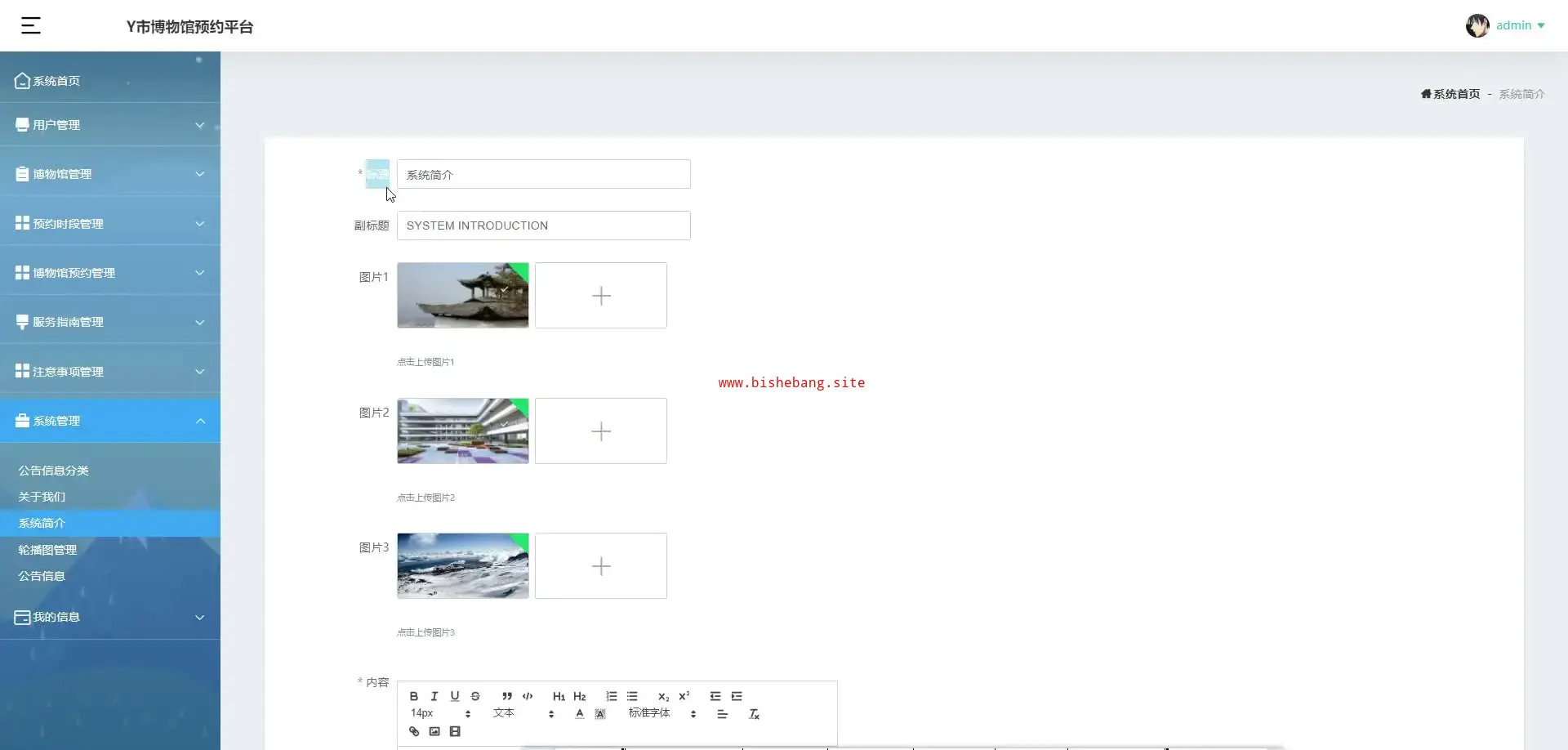Expand the 注意事项管理 sidebar menu

tap(110, 372)
